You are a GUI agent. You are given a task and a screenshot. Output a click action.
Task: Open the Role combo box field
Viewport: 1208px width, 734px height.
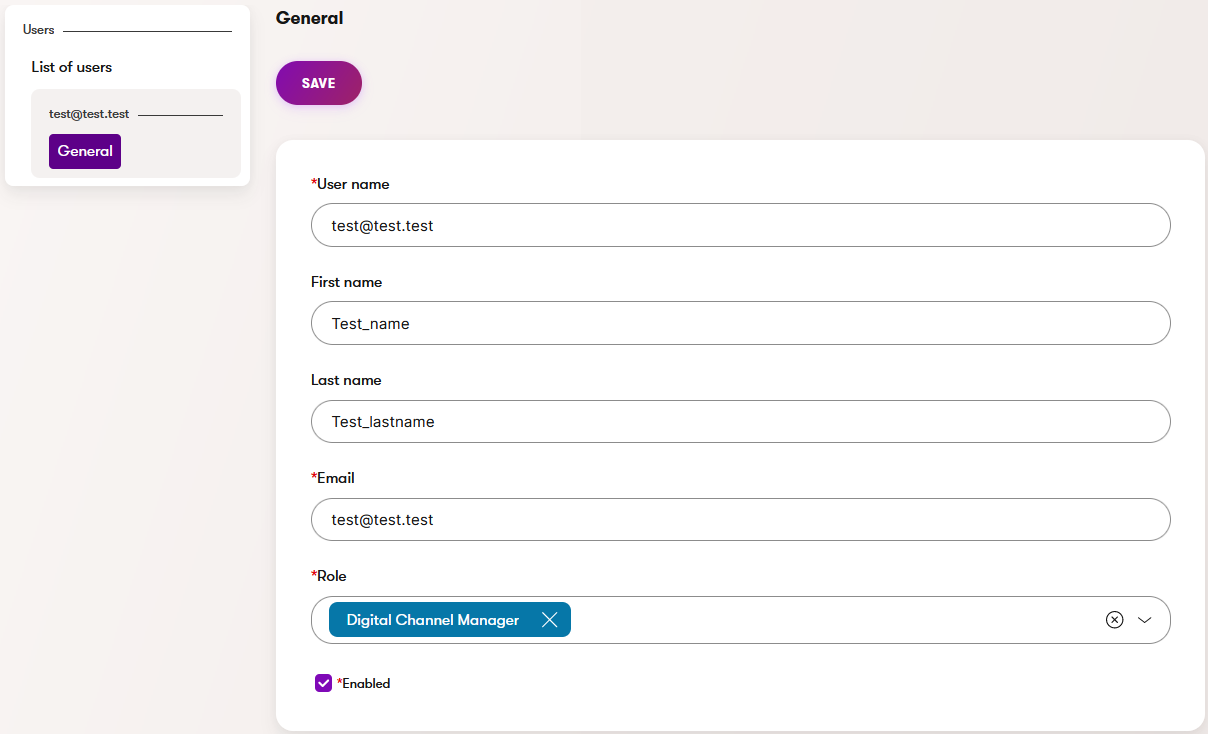(830, 620)
